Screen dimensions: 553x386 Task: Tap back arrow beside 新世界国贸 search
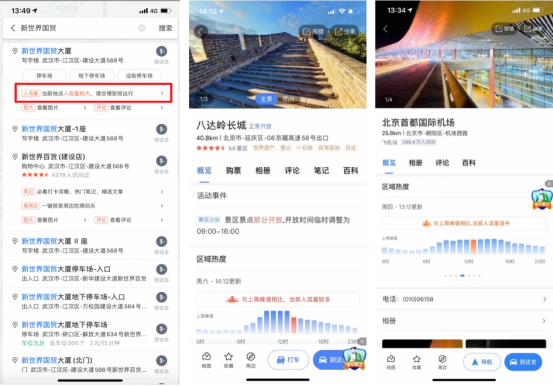pos(13,28)
